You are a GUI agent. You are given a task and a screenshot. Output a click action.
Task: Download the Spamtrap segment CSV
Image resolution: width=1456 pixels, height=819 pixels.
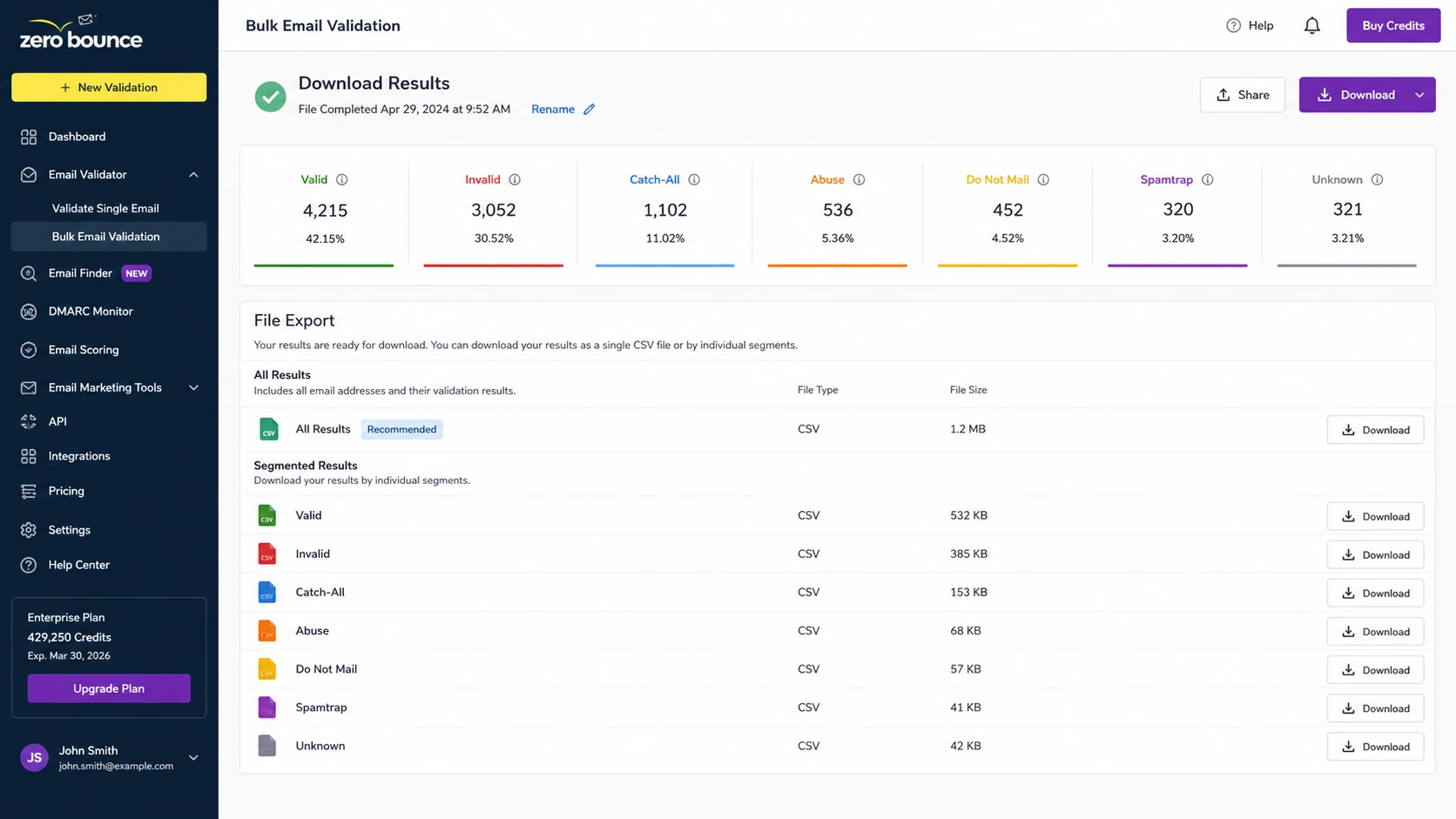coord(1375,708)
